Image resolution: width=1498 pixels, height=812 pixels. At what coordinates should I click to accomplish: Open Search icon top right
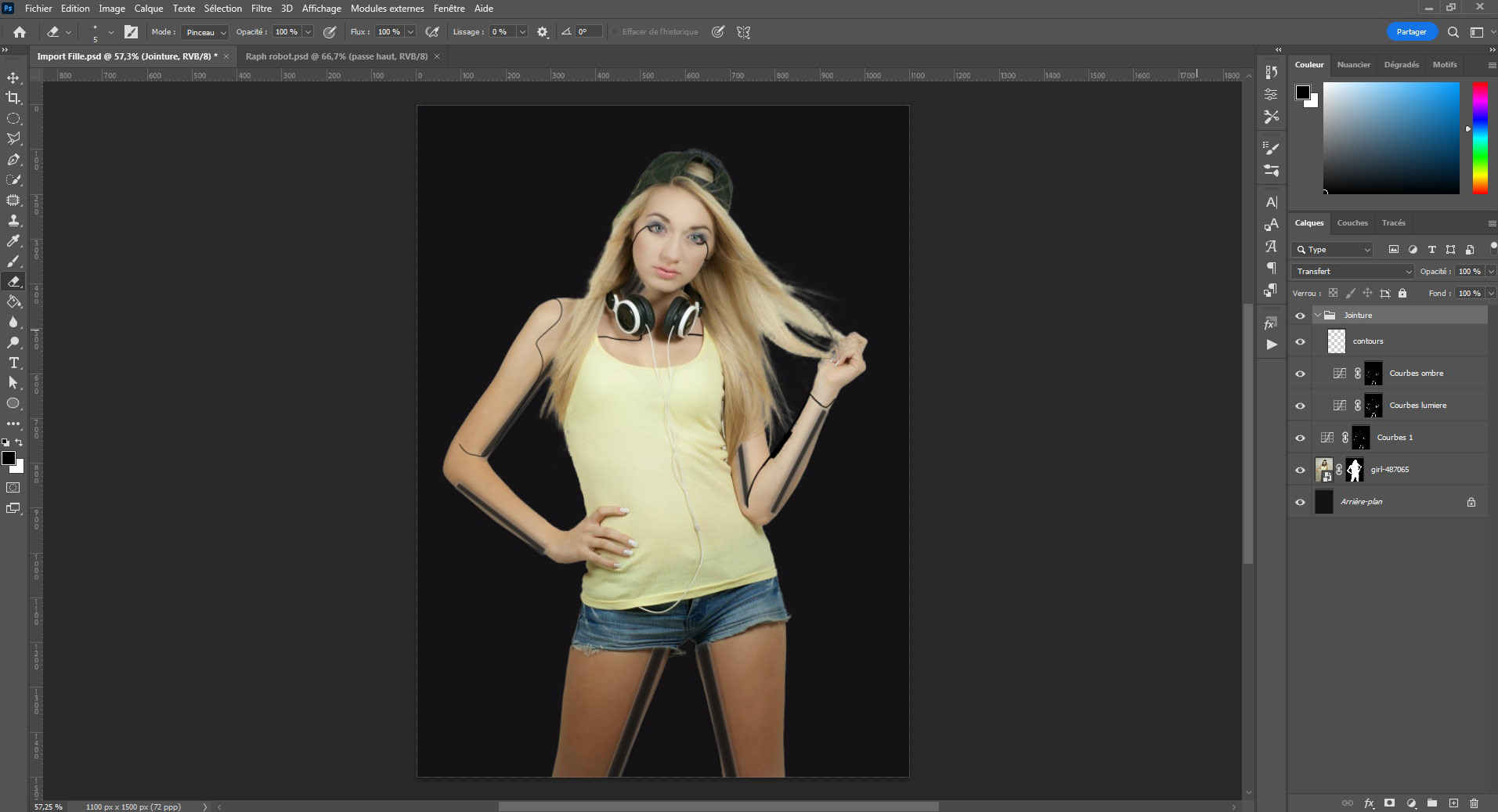coord(1453,32)
